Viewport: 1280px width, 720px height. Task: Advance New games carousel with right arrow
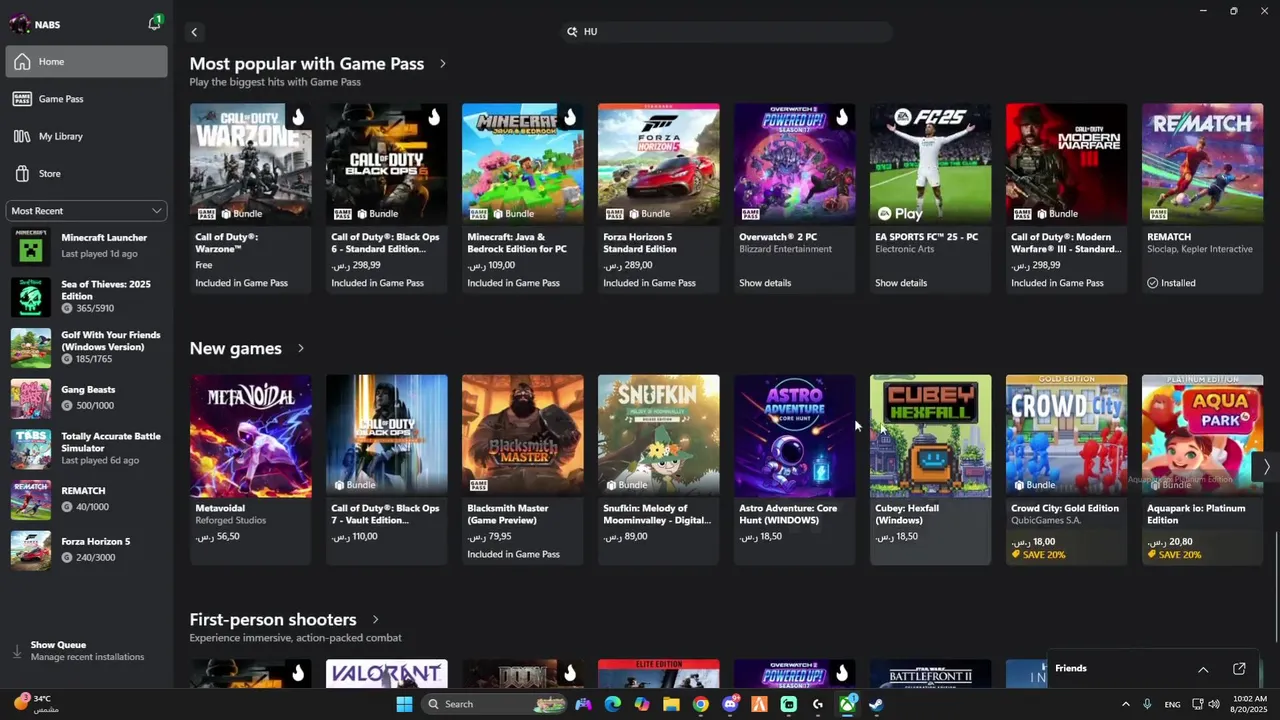pos(1266,467)
